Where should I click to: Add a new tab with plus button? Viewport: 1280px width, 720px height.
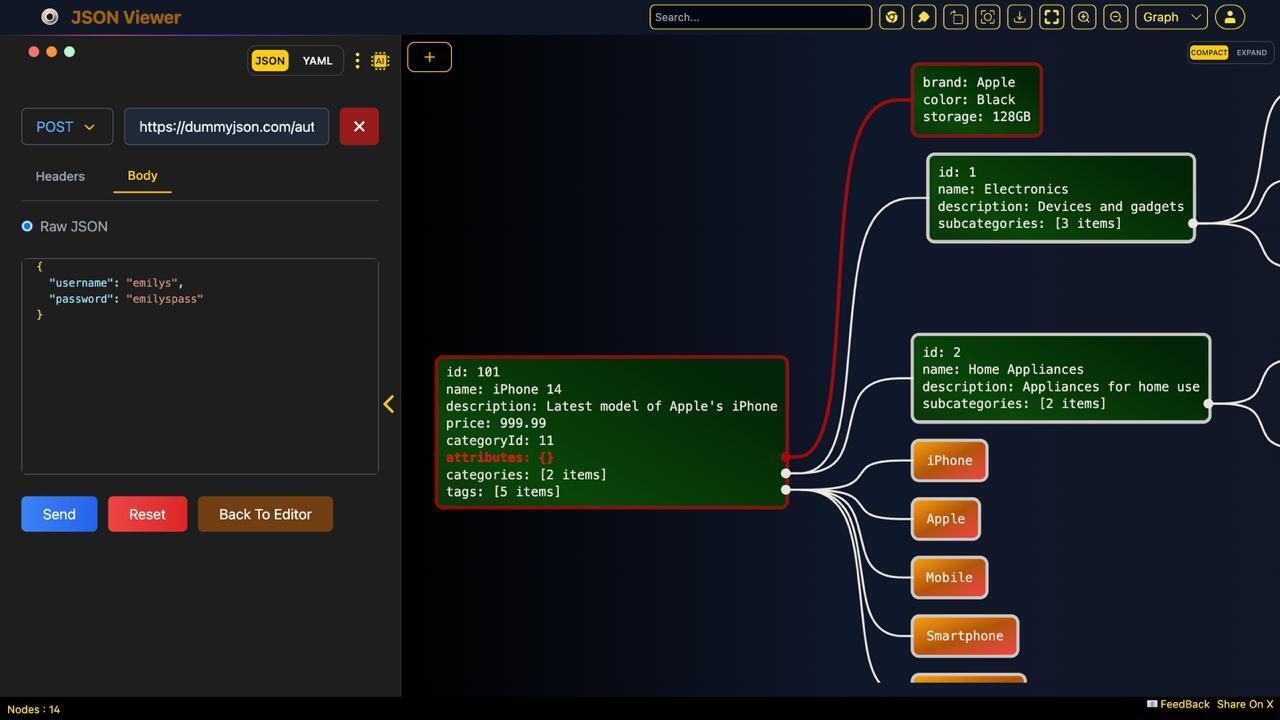tap(429, 57)
